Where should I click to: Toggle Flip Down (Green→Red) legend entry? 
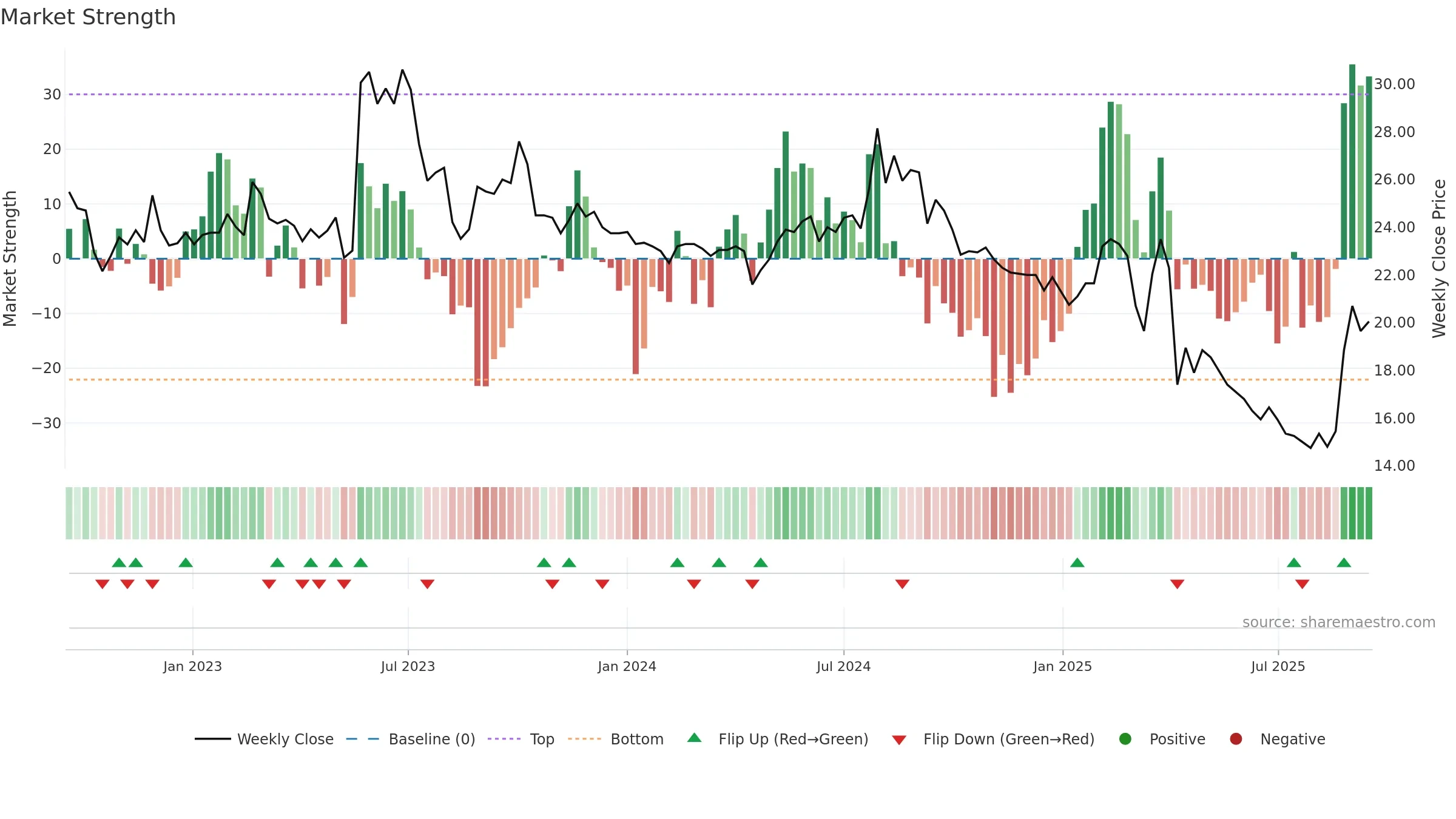pyautogui.click(x=993, y=739)
